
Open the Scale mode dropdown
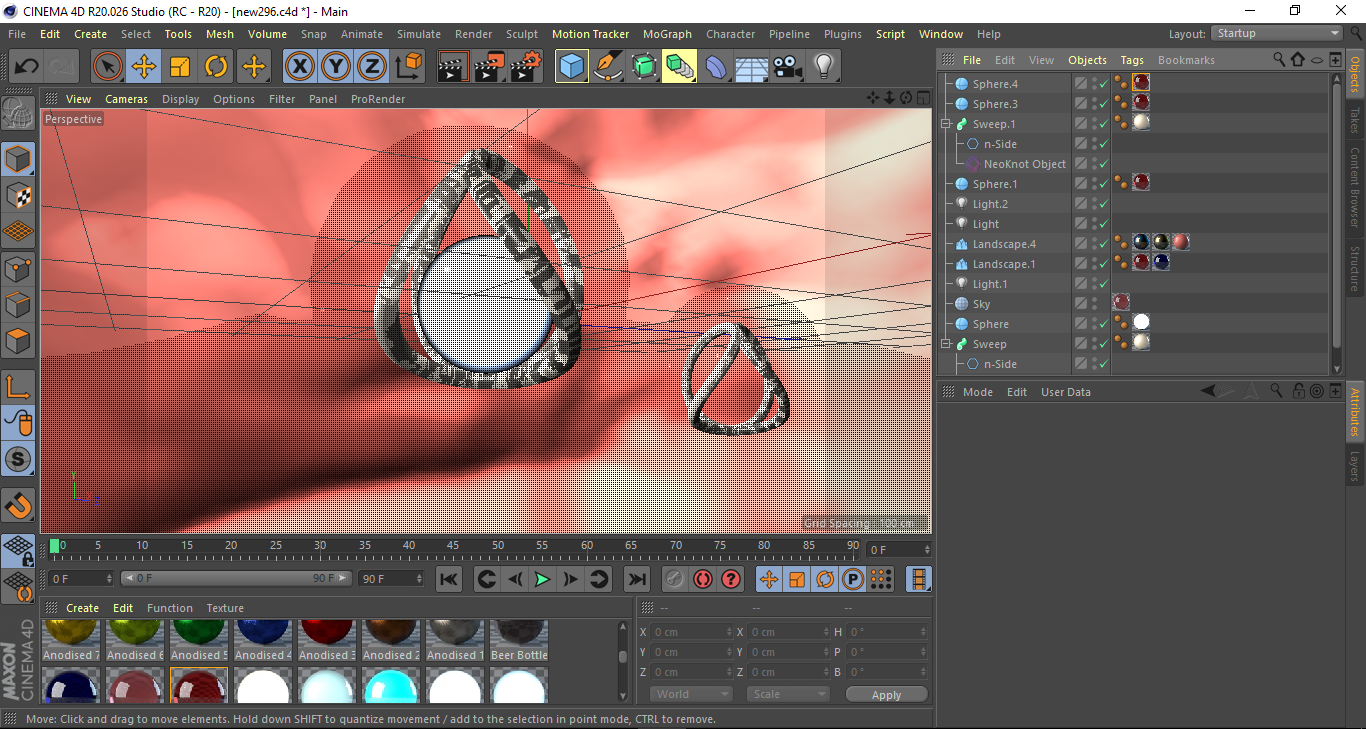click(x=790, y=694)
